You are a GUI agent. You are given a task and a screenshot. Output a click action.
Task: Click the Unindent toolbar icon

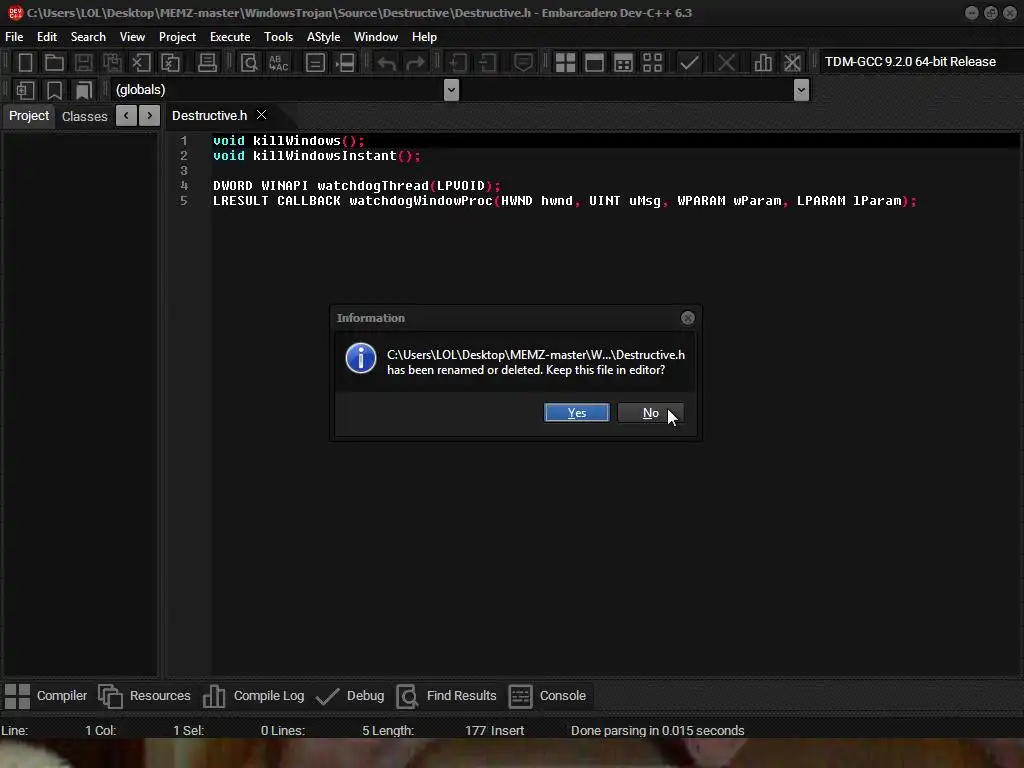click(x=487, y=63)
